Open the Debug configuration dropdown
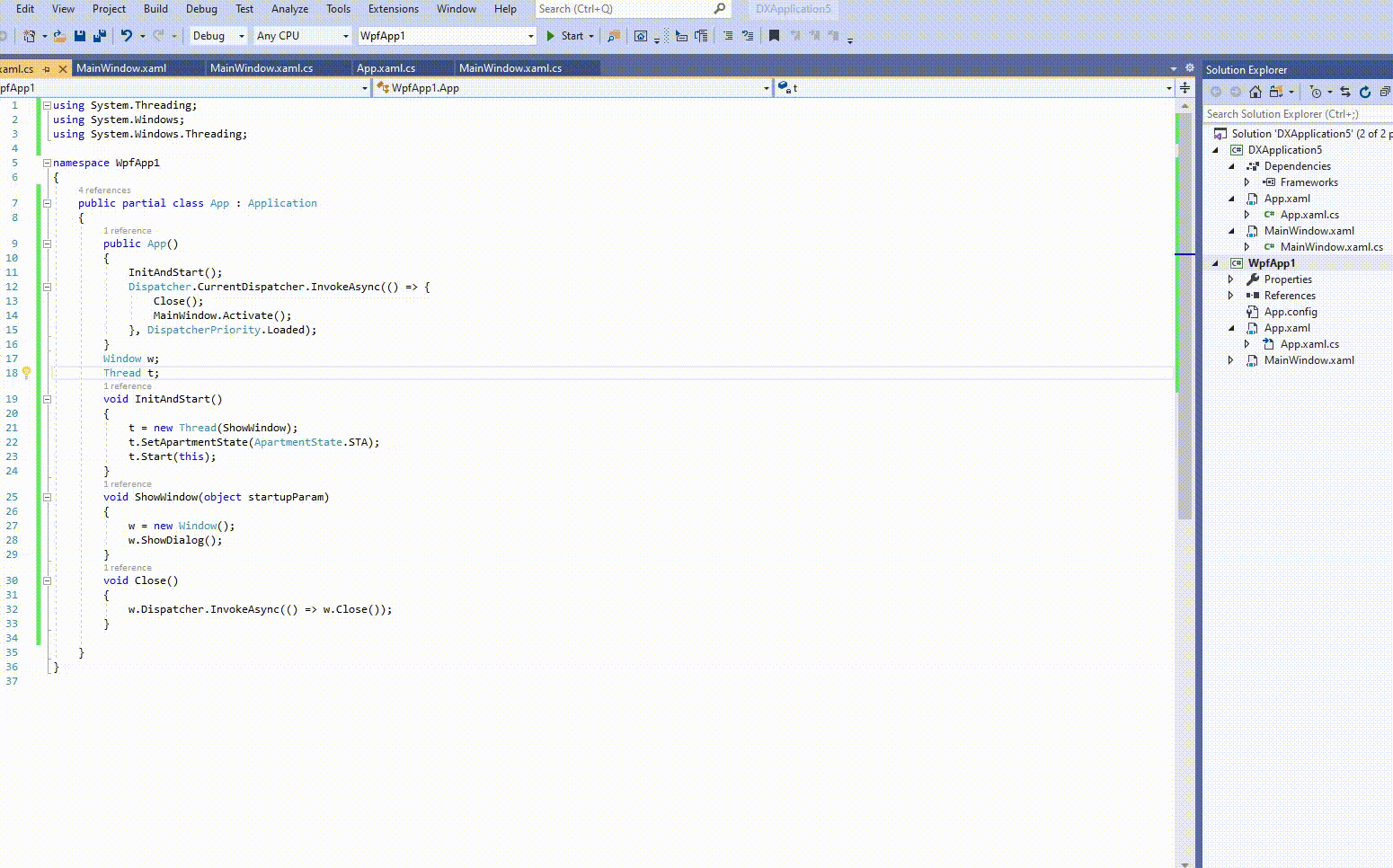The width and height of the screenshot is (1393, 868). pos(217,36)
